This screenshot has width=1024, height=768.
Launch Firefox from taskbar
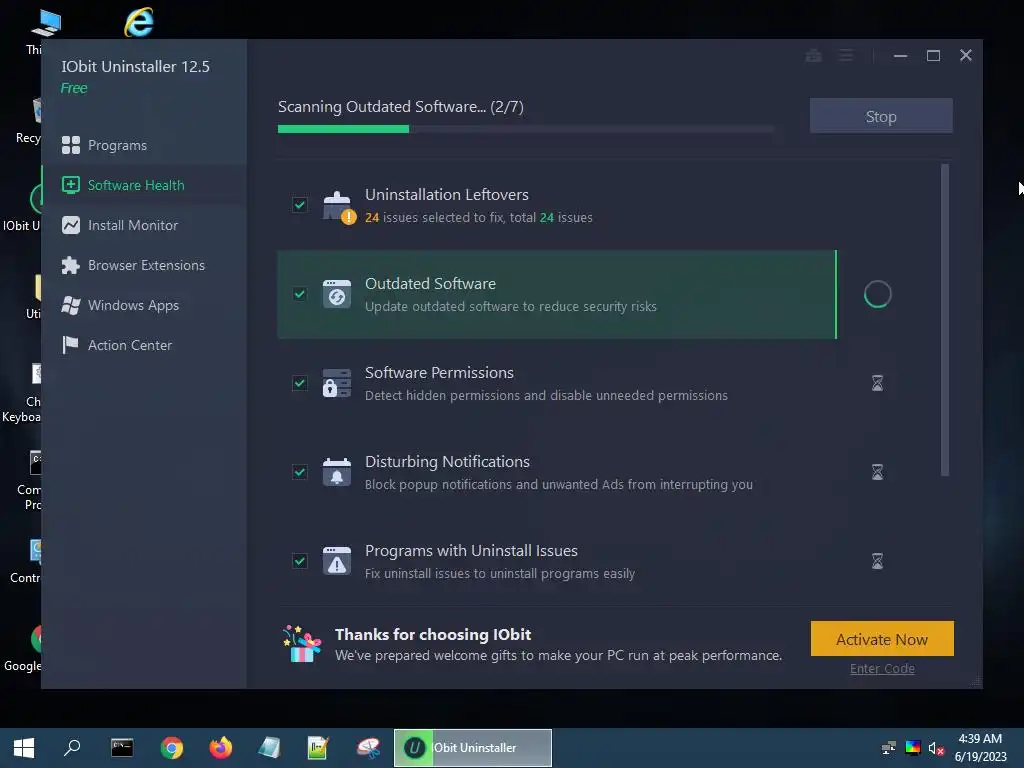tap(221, 748)
